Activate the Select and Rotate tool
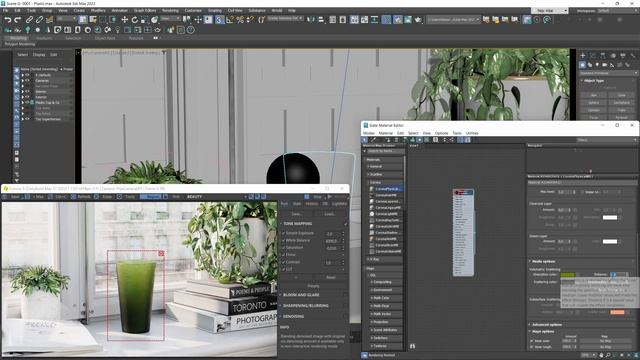This screenshot has height=360, width=640. (135, 20)
